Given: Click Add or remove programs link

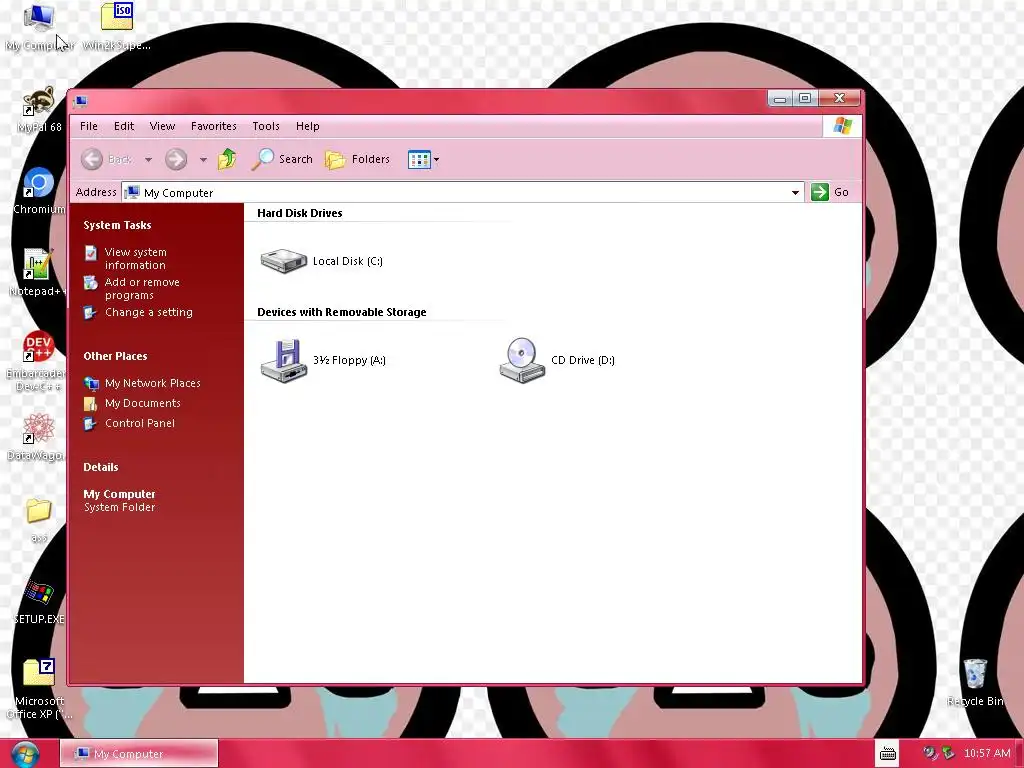Looking at the screenshot, I should (x=142, y=289).
